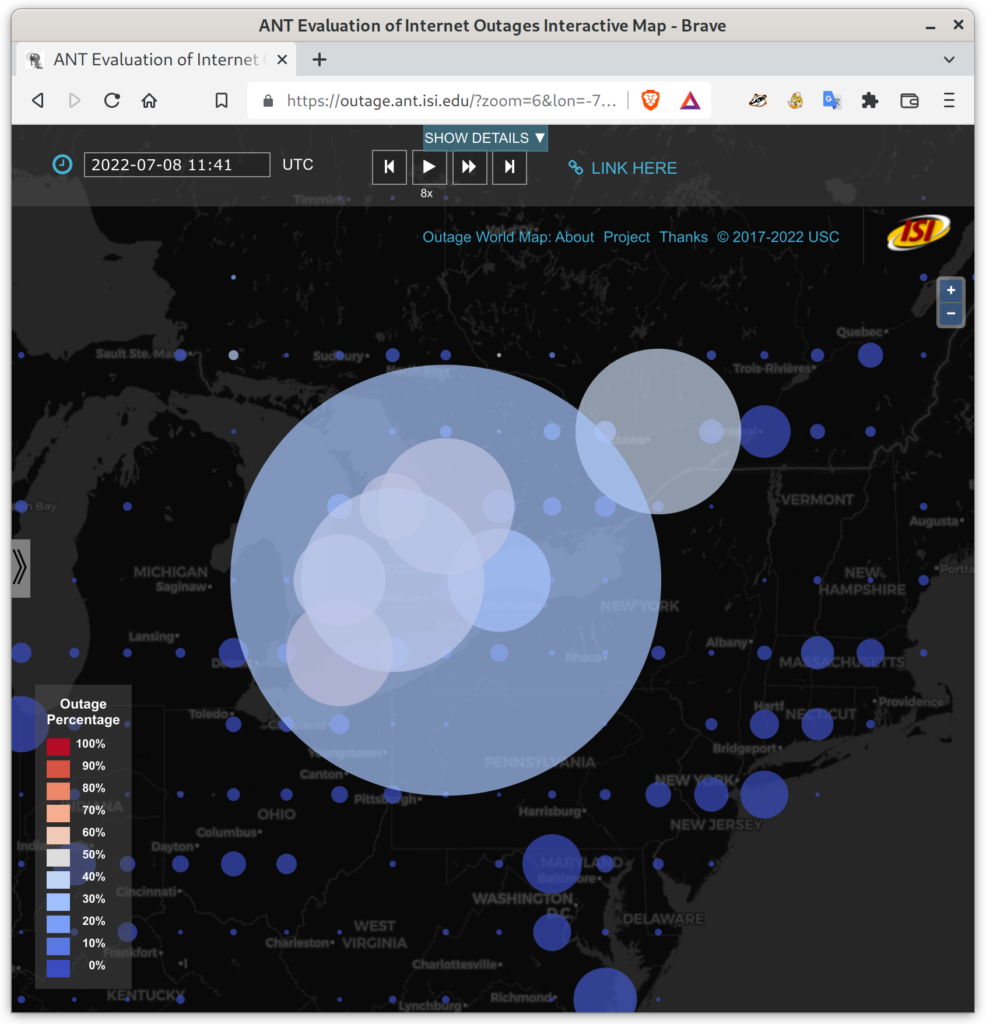Skip to the beginning of the timeline
This screenshot has width=986, height=1024.
point(389,167)
